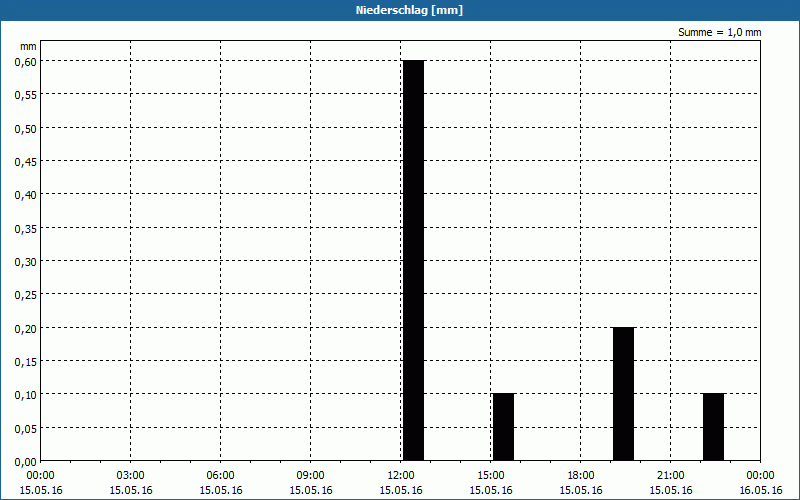Click the 0,55 y-axis label
800x500 pixels.
(25, 94)
